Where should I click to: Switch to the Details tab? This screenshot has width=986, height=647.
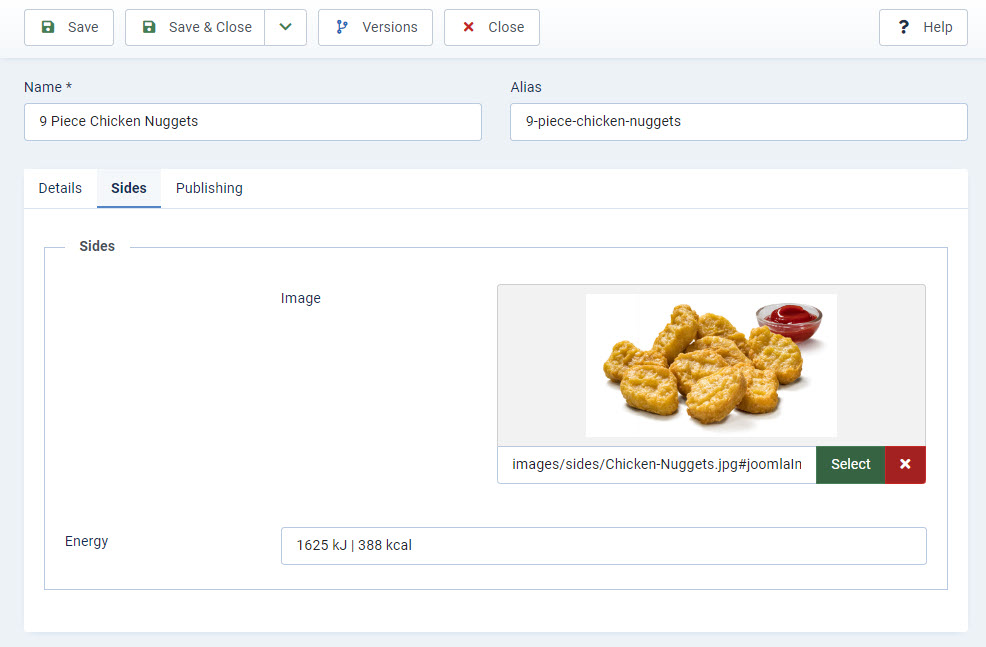point(60,188)
